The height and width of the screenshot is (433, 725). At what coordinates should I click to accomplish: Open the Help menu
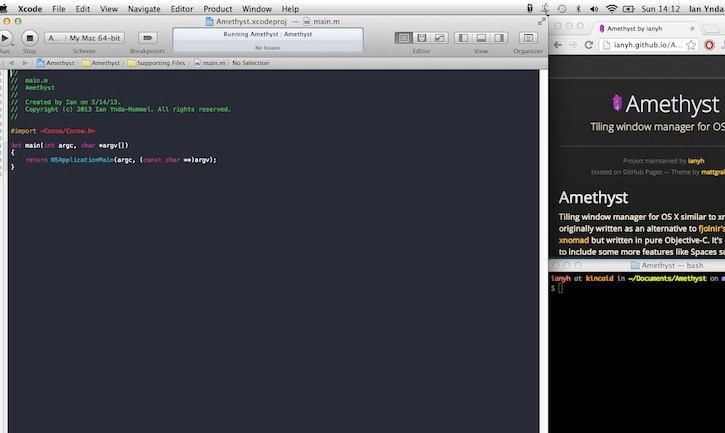click(290, 9)
